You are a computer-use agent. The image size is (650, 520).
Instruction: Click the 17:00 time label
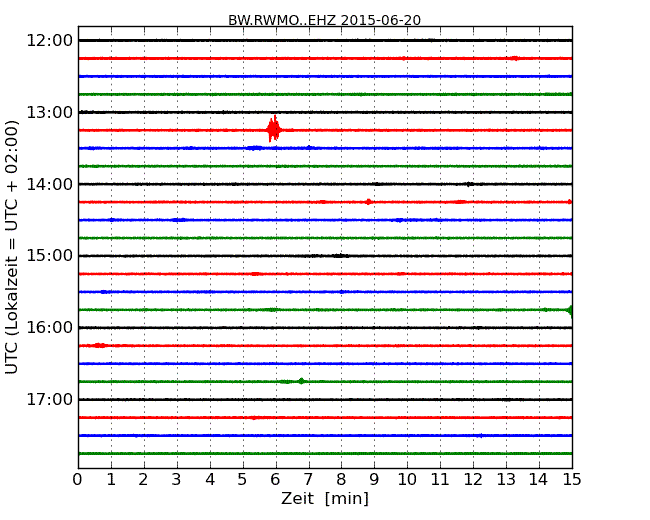click(x=49, y=399)
